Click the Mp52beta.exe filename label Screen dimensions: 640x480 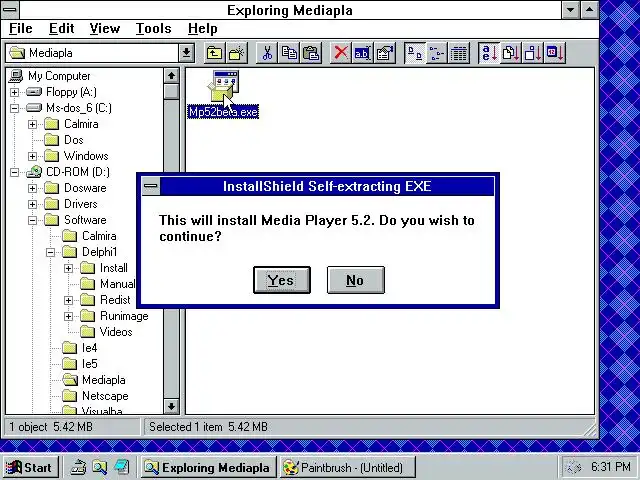[223, 112]
